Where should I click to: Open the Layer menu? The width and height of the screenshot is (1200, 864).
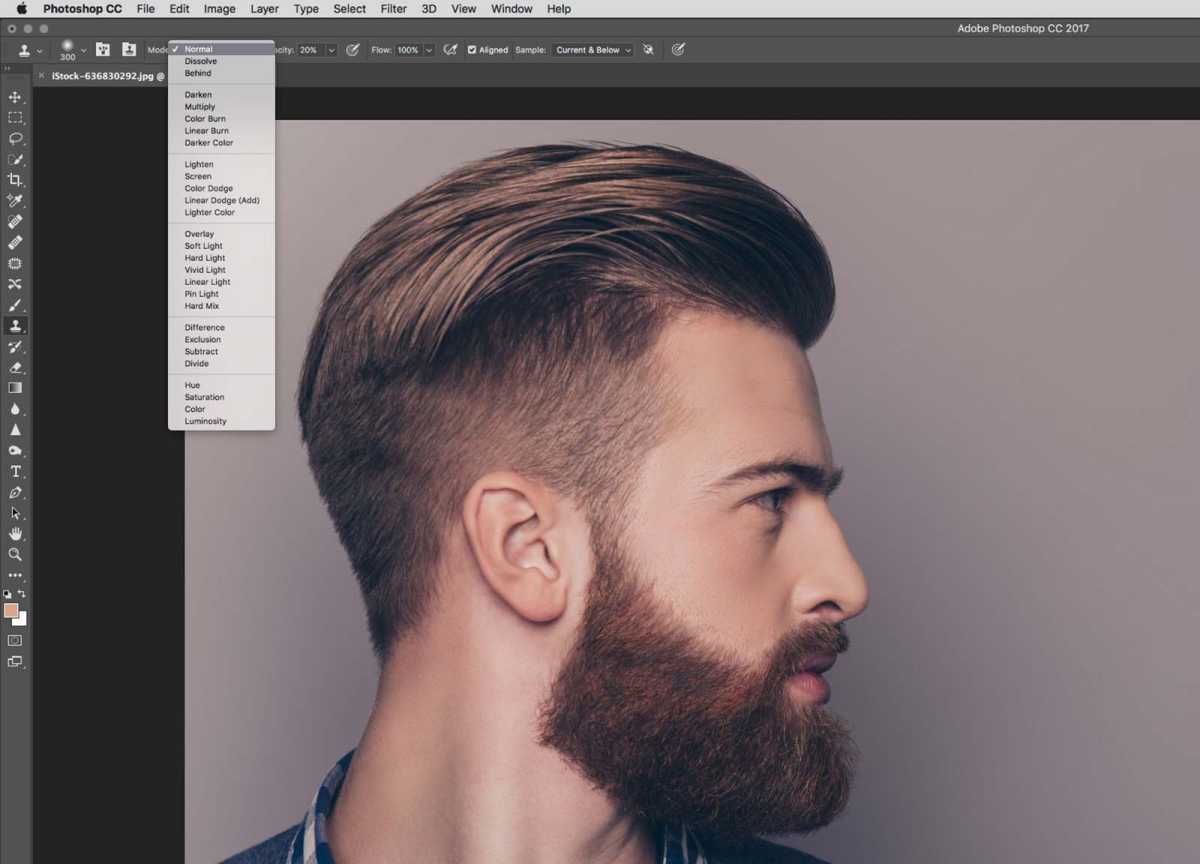(264, 9)
